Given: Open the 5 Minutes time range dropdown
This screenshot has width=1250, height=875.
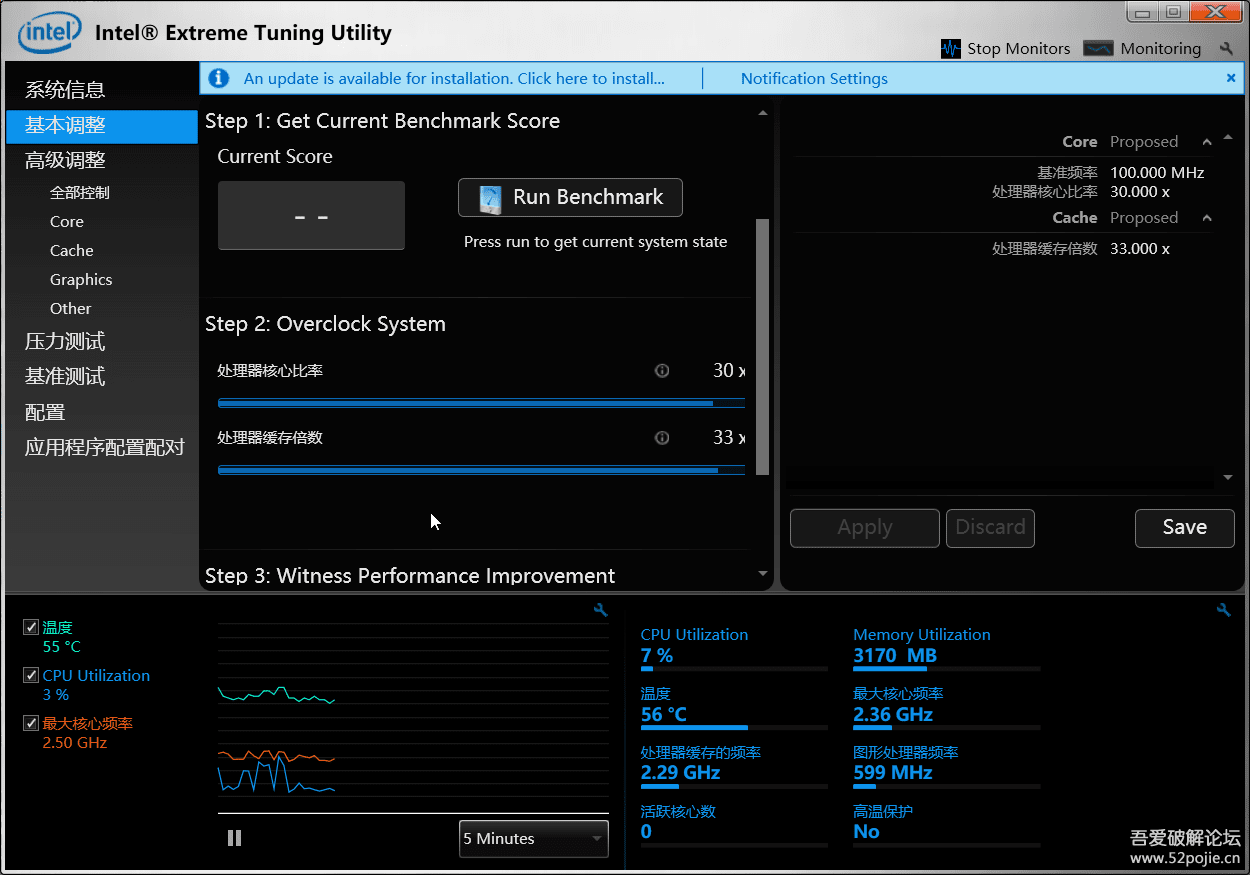Looking at the screenshot, I should point(534,839).
